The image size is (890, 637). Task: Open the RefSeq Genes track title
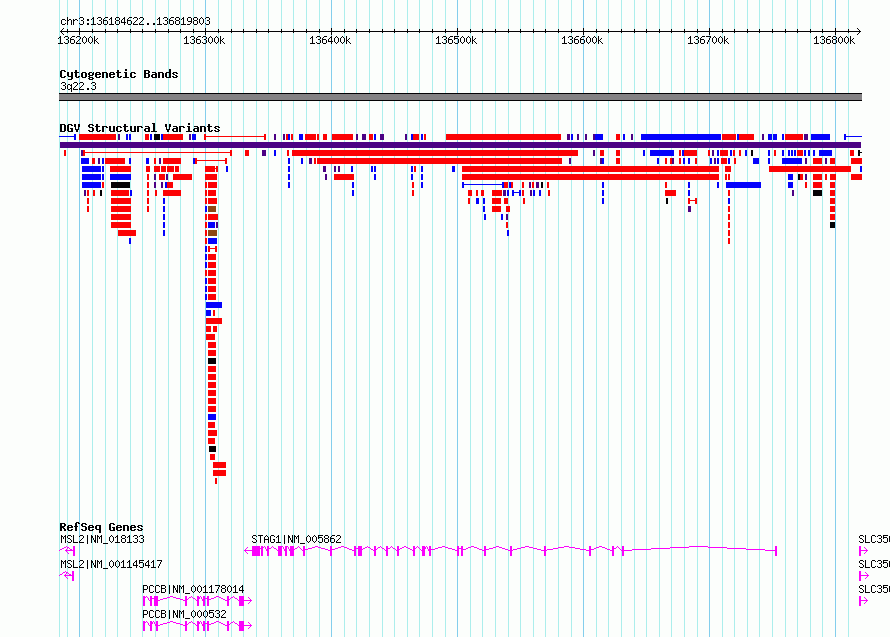(x=102, y=527)
